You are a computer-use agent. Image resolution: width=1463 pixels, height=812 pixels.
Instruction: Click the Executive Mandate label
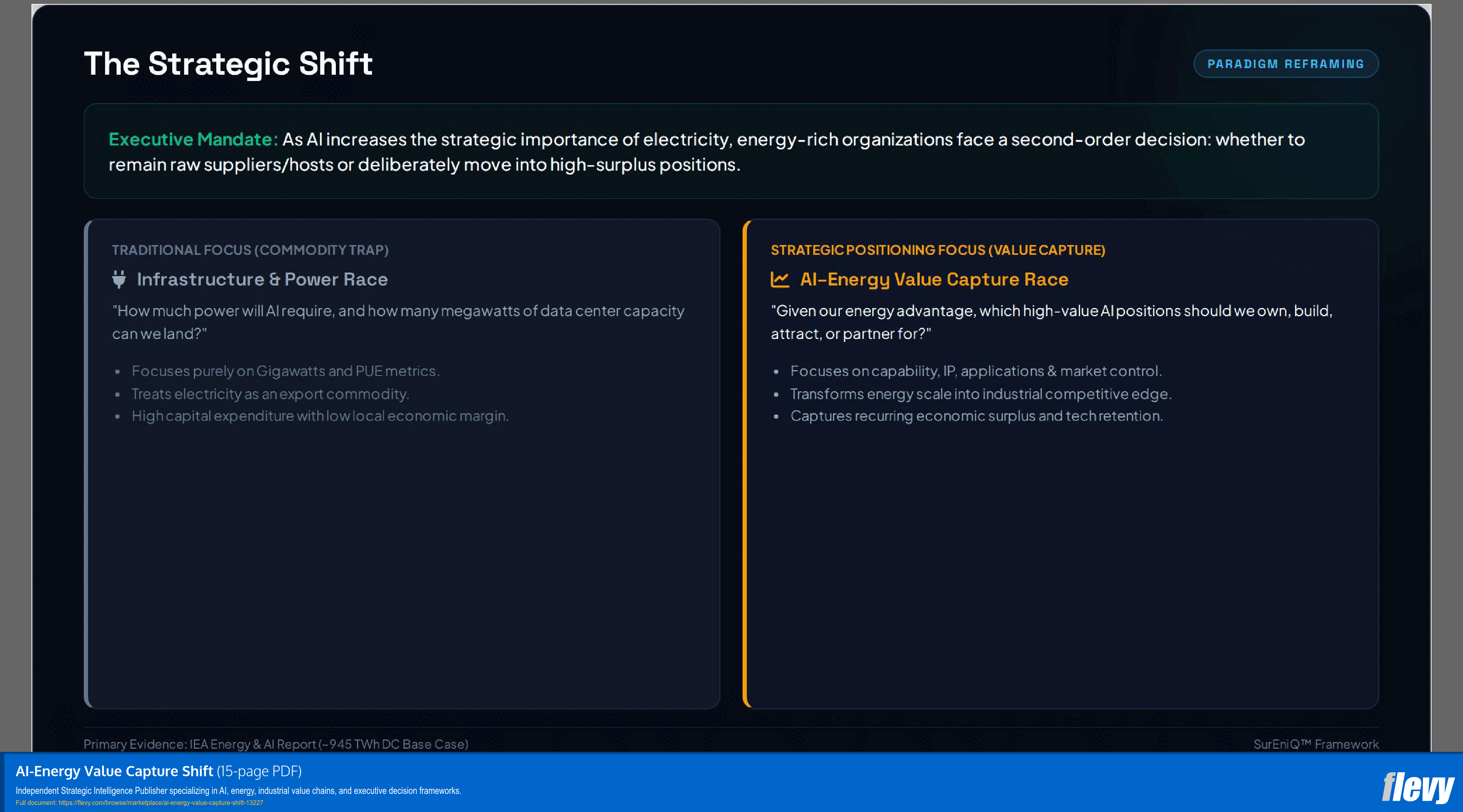tap(193, 139)
